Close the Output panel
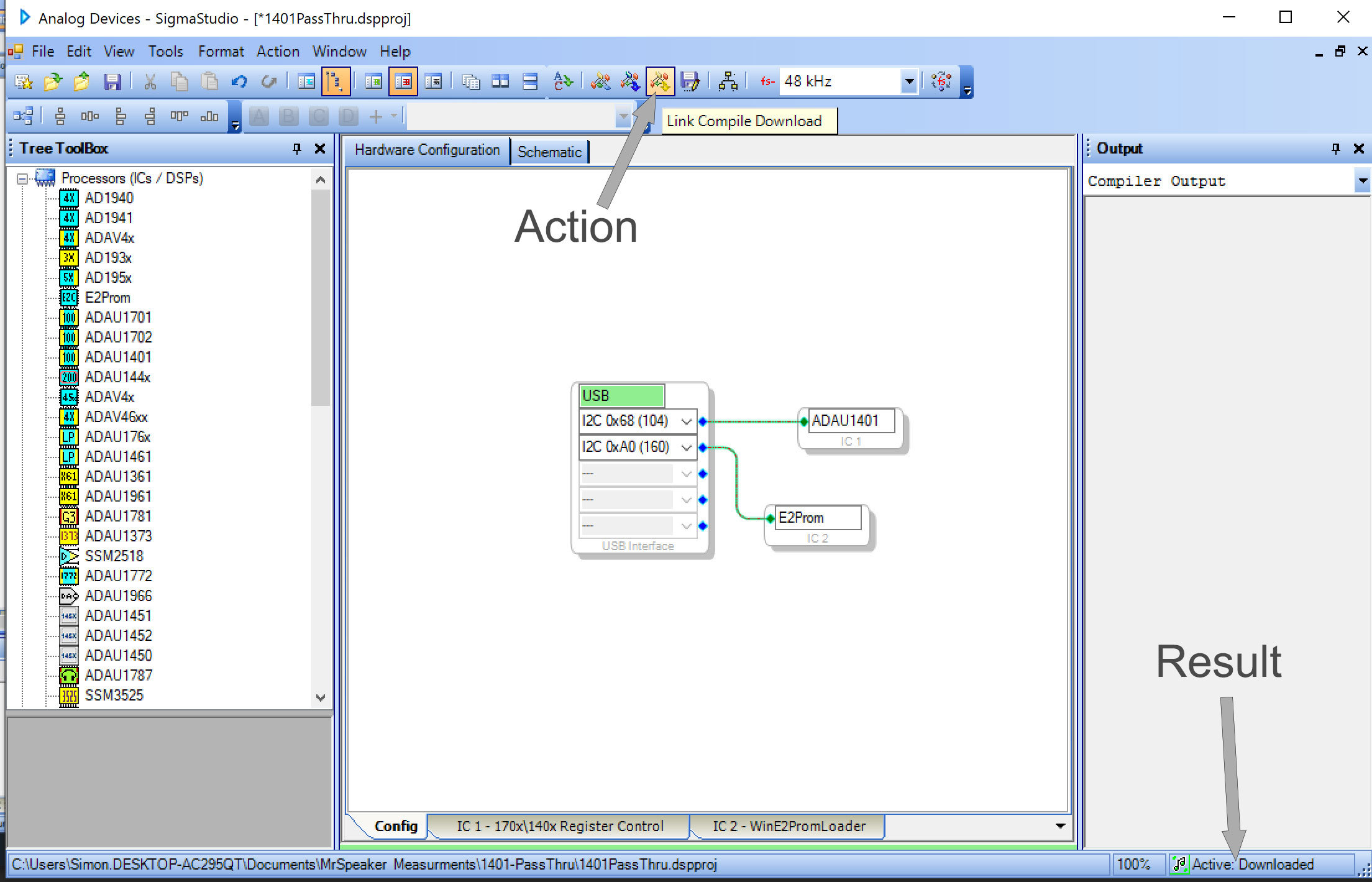The height and width of the screenshot is (882, 1372). (x=1359, y=149)
